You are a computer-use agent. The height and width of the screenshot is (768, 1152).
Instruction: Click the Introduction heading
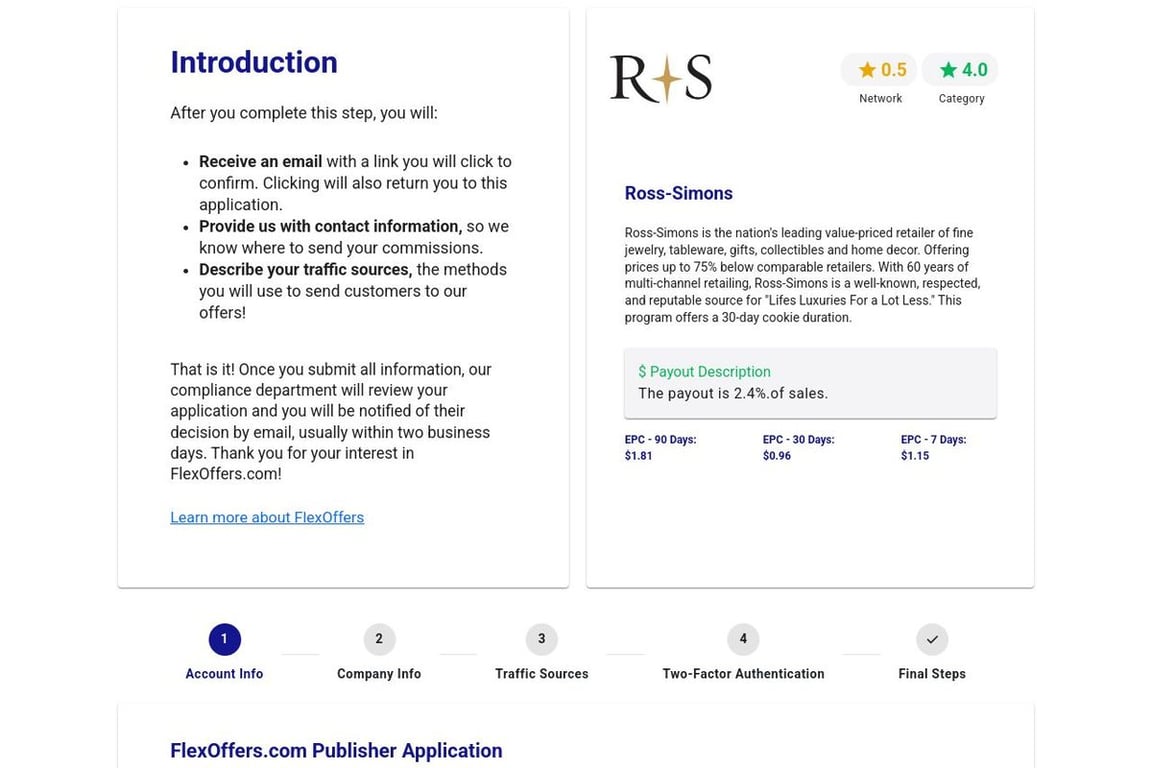[x=254, y=62]
